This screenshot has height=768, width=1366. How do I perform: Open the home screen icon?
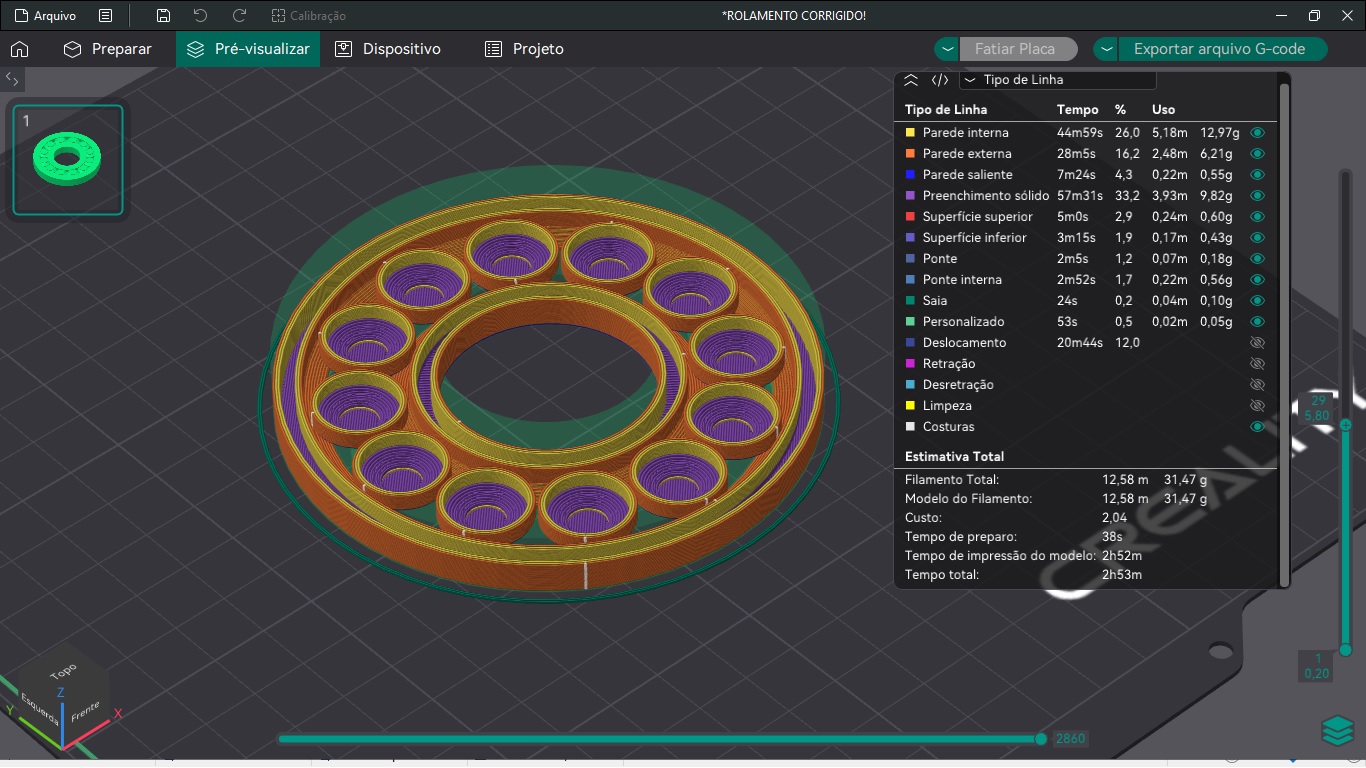[19, 49]
